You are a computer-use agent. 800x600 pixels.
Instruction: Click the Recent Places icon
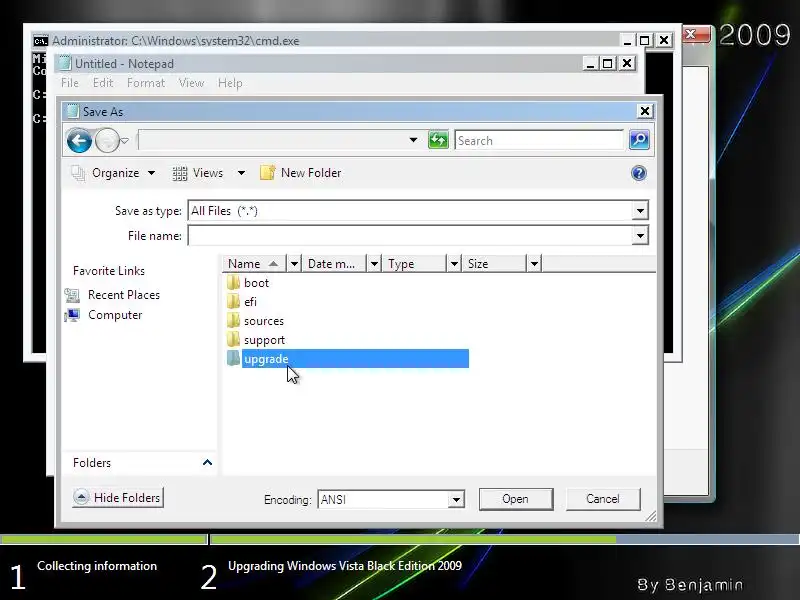click(x=72, y=295)
